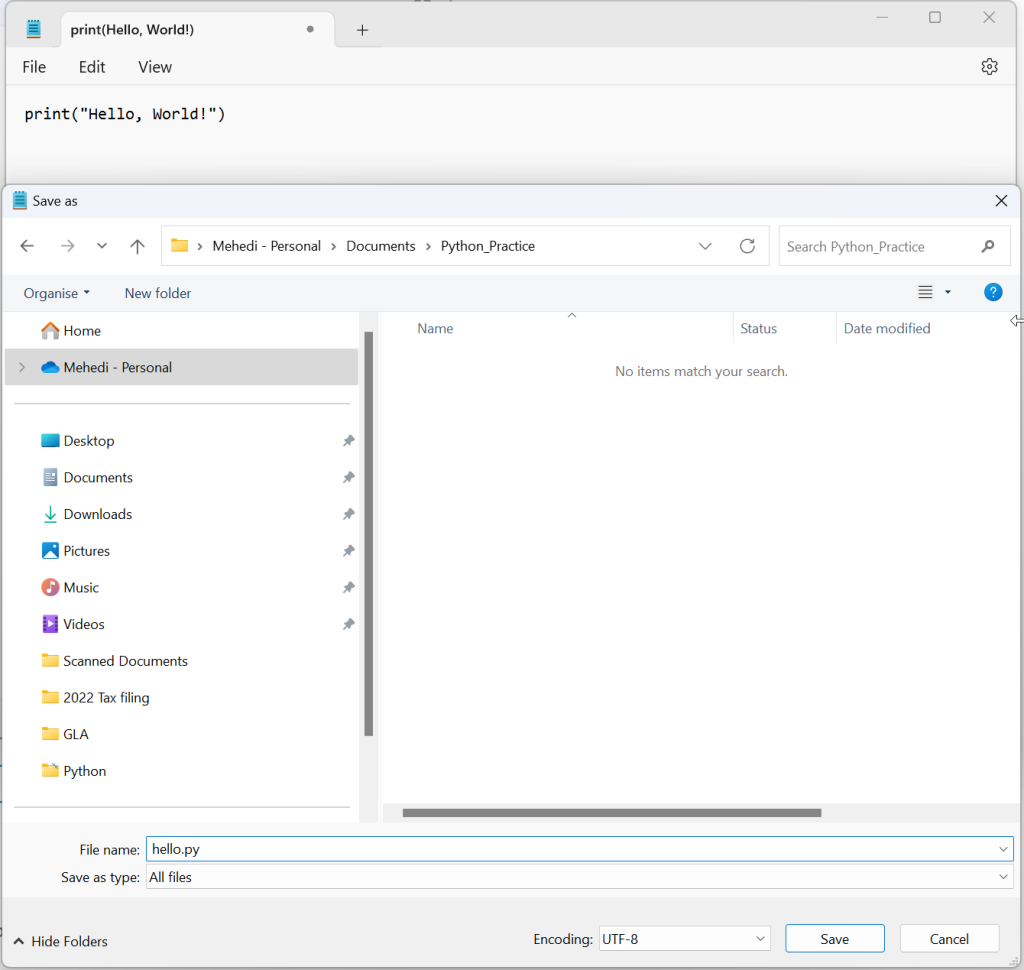Add a new Notepad tab
Viewport: 1024px width, 970px height.
coord(362,30)
